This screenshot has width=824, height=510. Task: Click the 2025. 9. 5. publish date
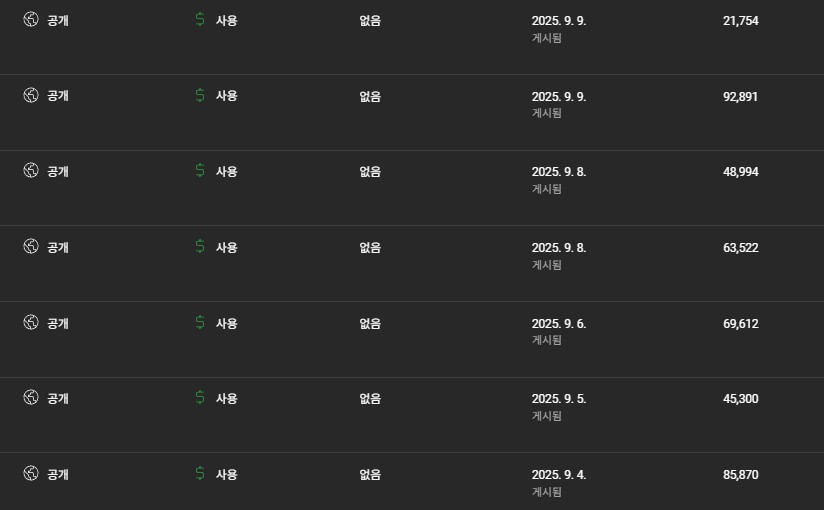pos(559,398)
